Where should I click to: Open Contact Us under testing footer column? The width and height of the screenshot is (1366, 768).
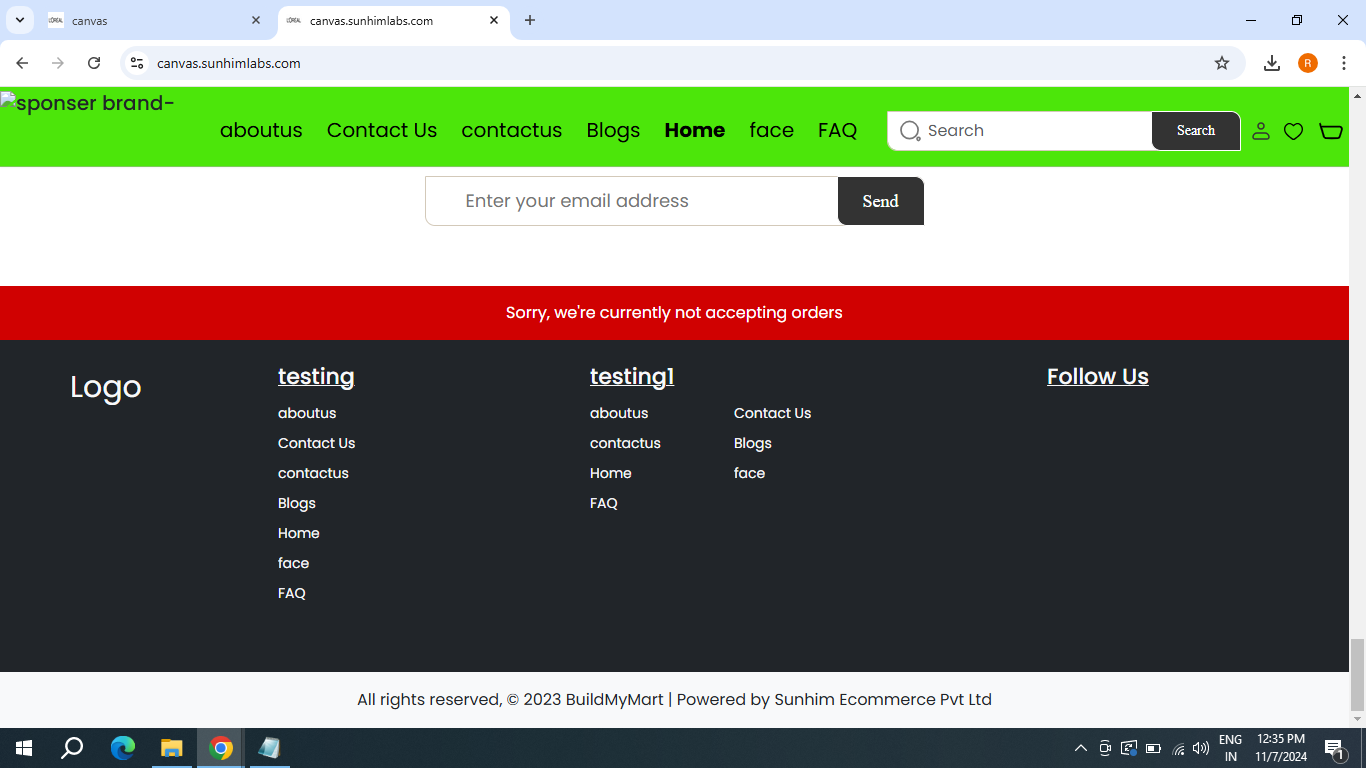317,443
